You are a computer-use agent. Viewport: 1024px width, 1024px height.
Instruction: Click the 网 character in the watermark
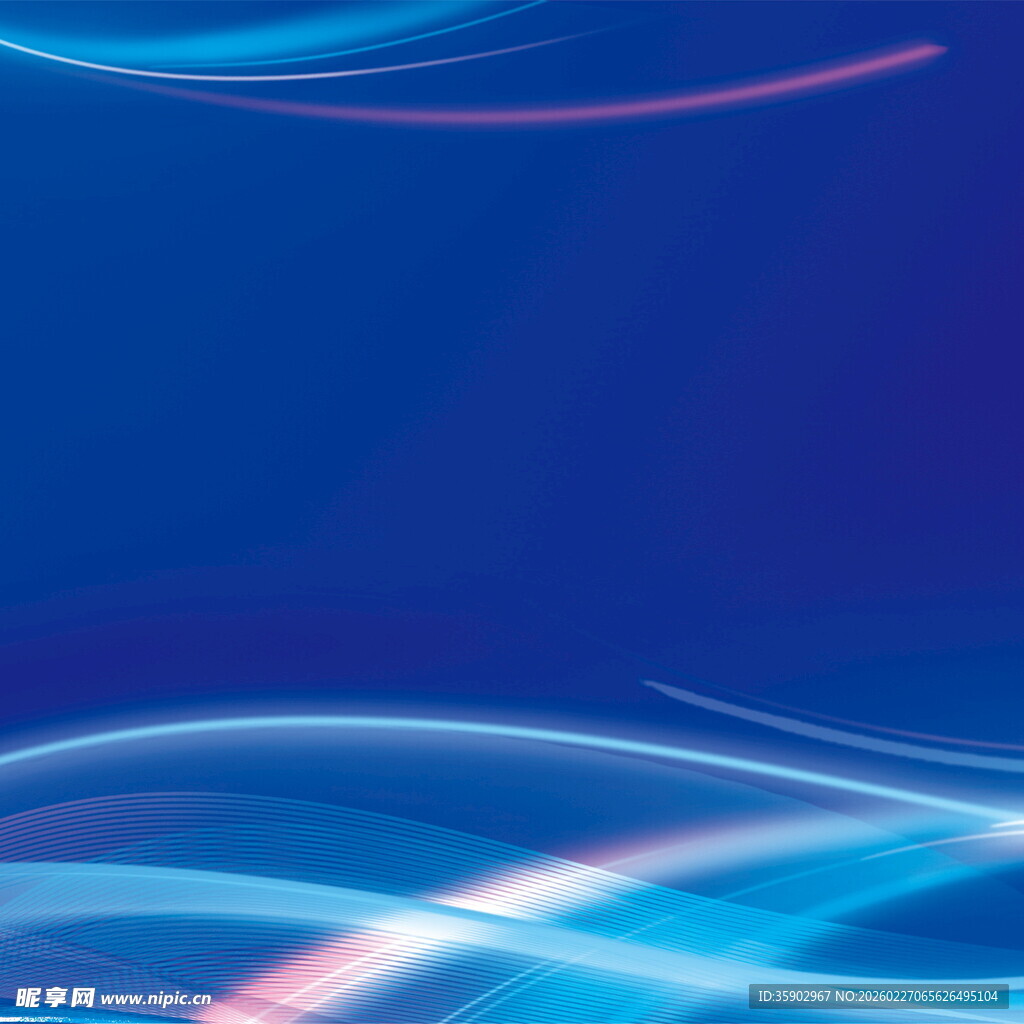pos(83,997)
